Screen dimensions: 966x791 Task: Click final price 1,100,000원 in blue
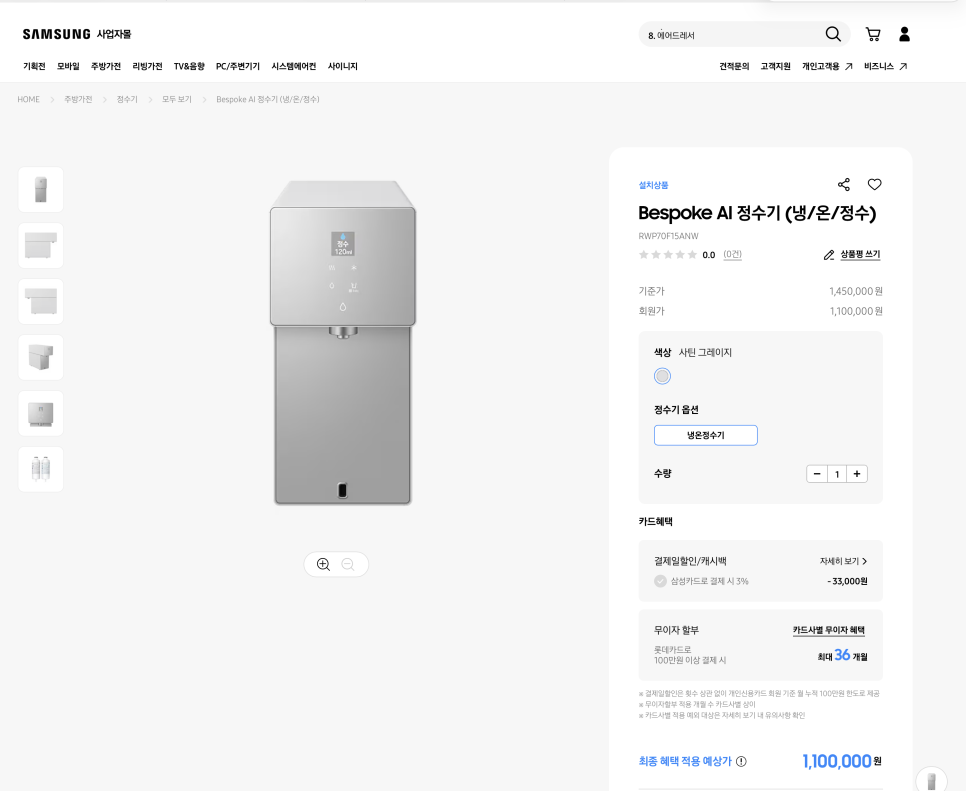click(x=842, y=761)
